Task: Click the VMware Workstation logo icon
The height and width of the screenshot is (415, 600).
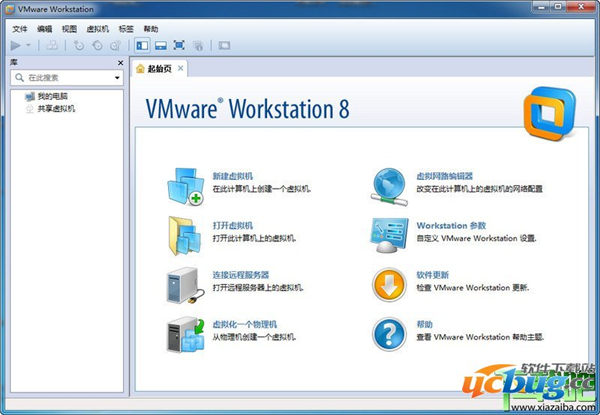Action: pos(549,114)
